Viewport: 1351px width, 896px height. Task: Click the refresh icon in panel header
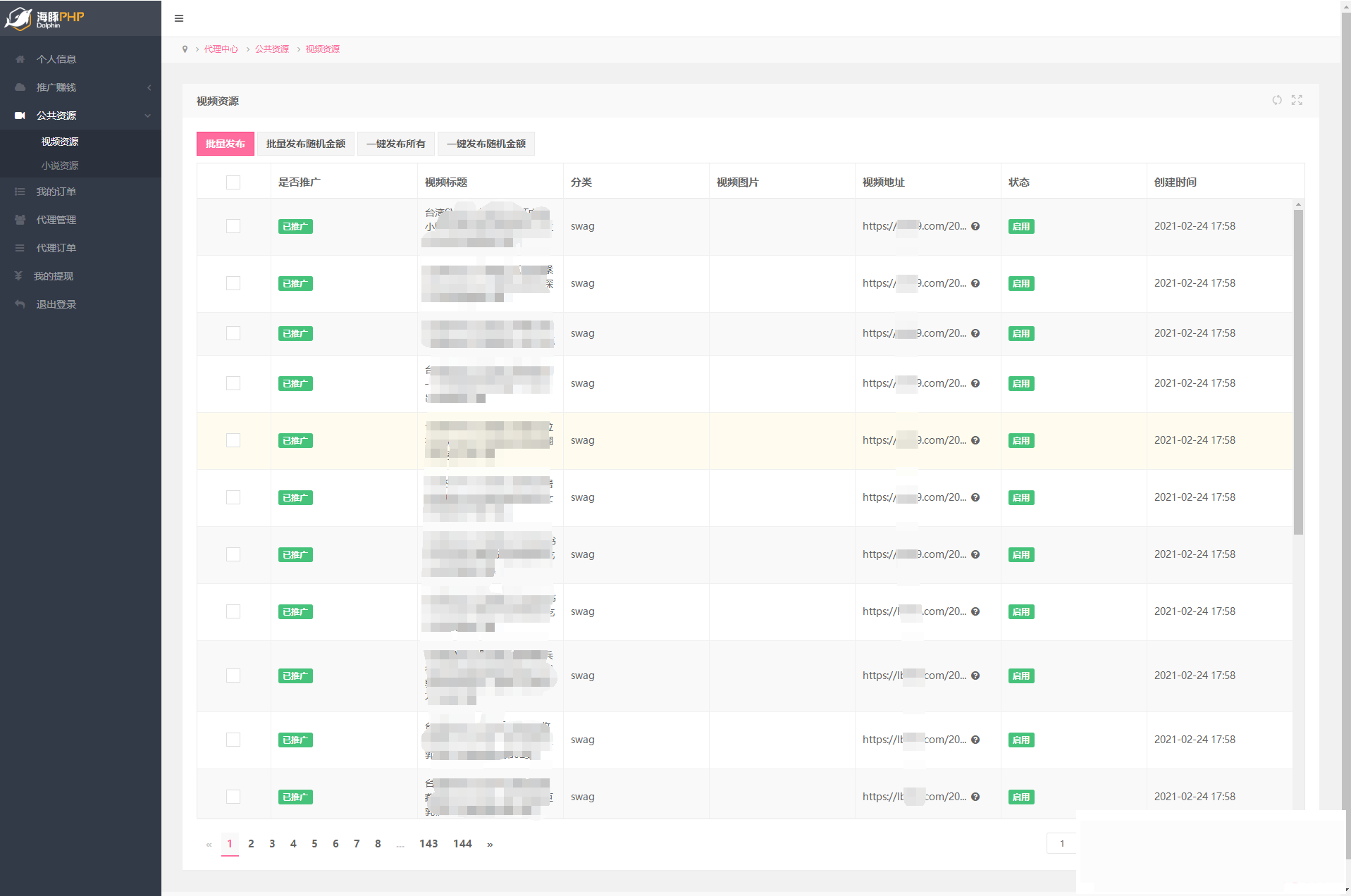tap(1277, 100)
